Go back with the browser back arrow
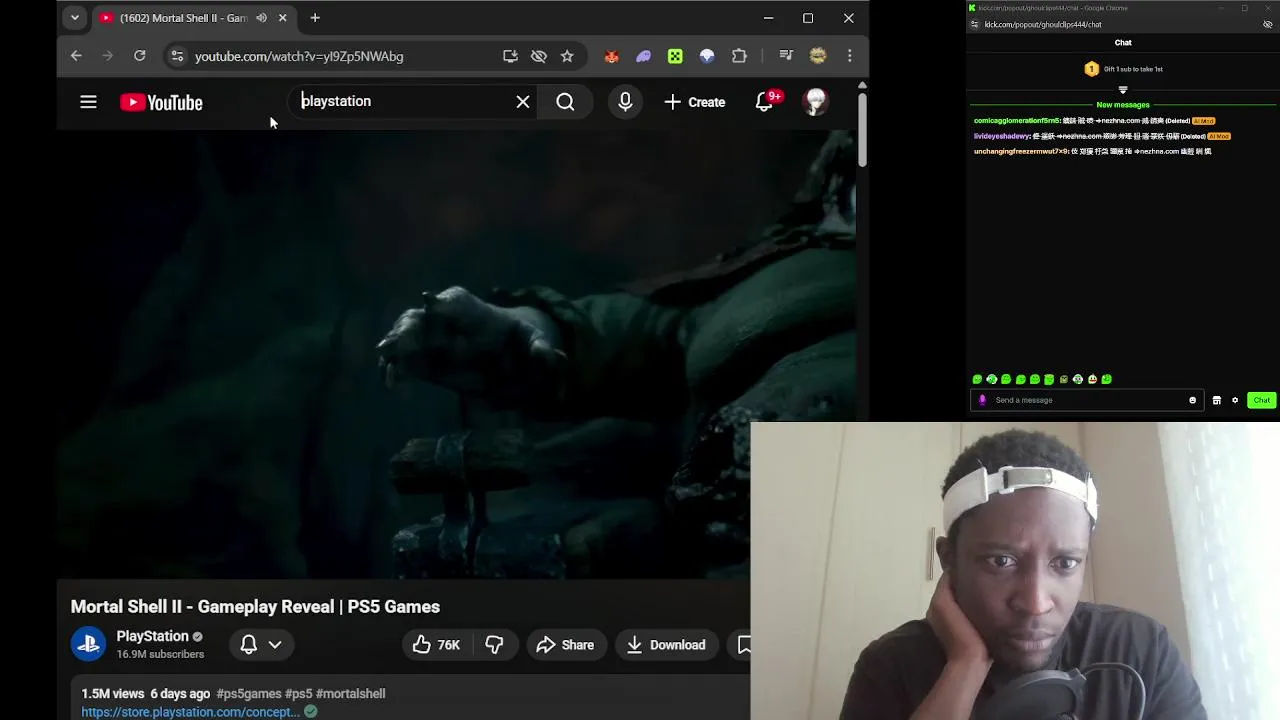This screenshot has width=1280, height=720. [x=76, y=56]
